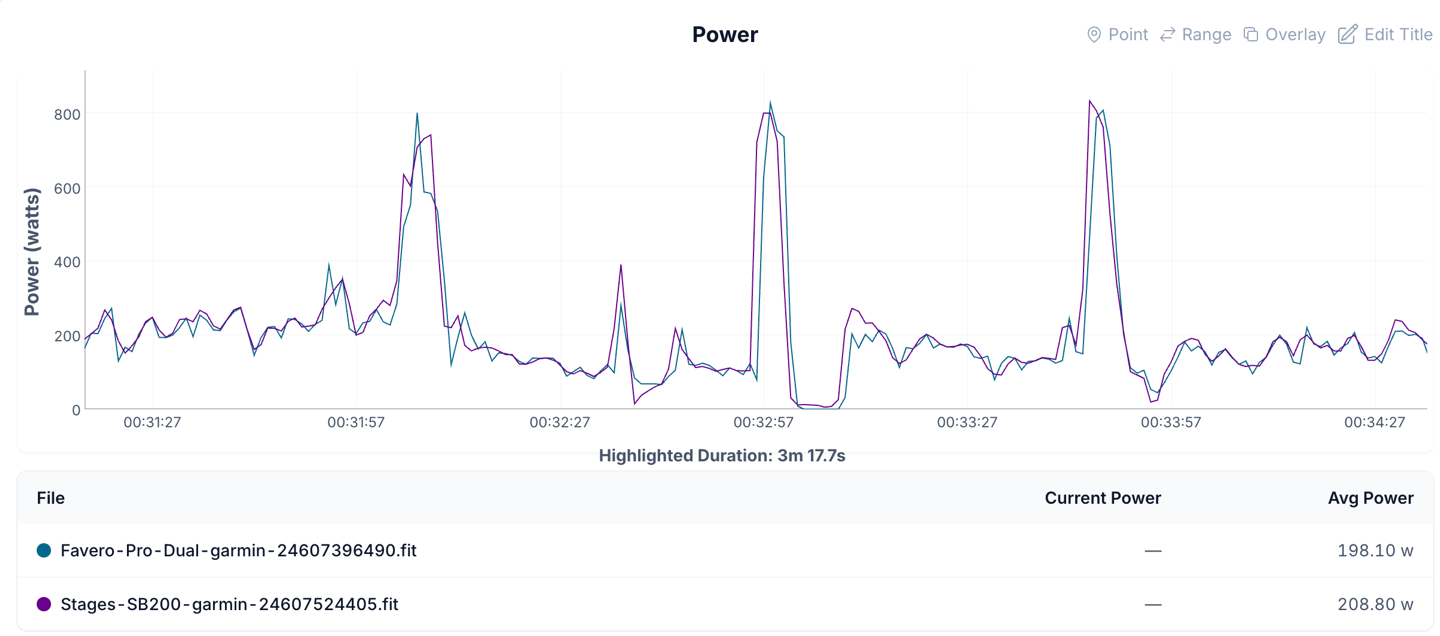
Task: Click the 0 y-axis tick label
Action: (76, 410)
